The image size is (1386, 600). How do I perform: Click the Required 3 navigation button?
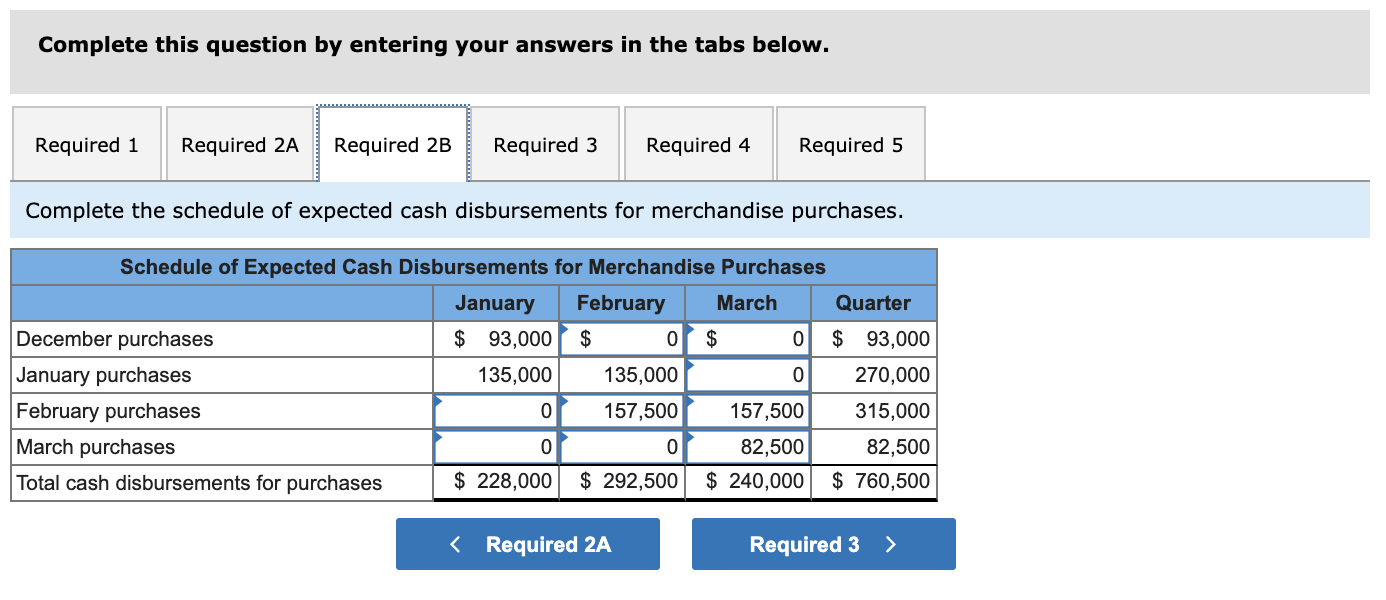pos(822,544)
